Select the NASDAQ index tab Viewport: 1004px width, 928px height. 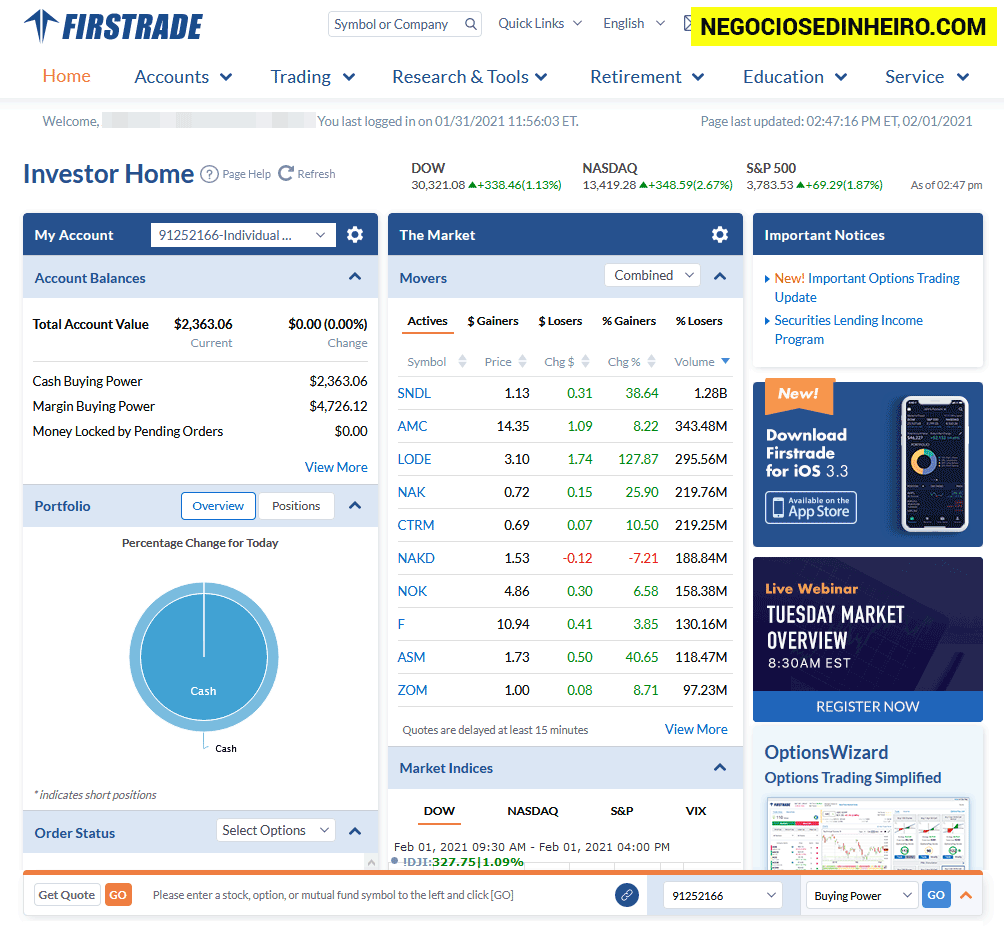coord(533,811)
